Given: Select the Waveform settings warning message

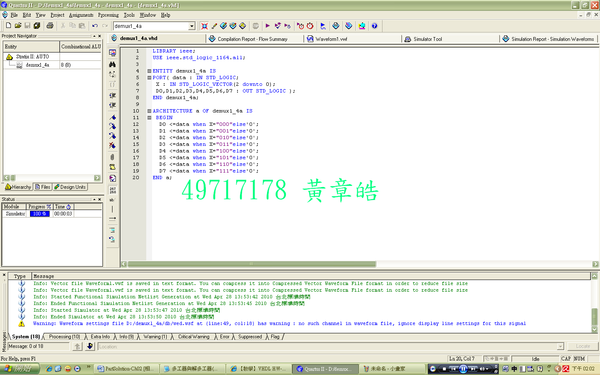Looking at the screenshot, I should [x=279, y=323].
